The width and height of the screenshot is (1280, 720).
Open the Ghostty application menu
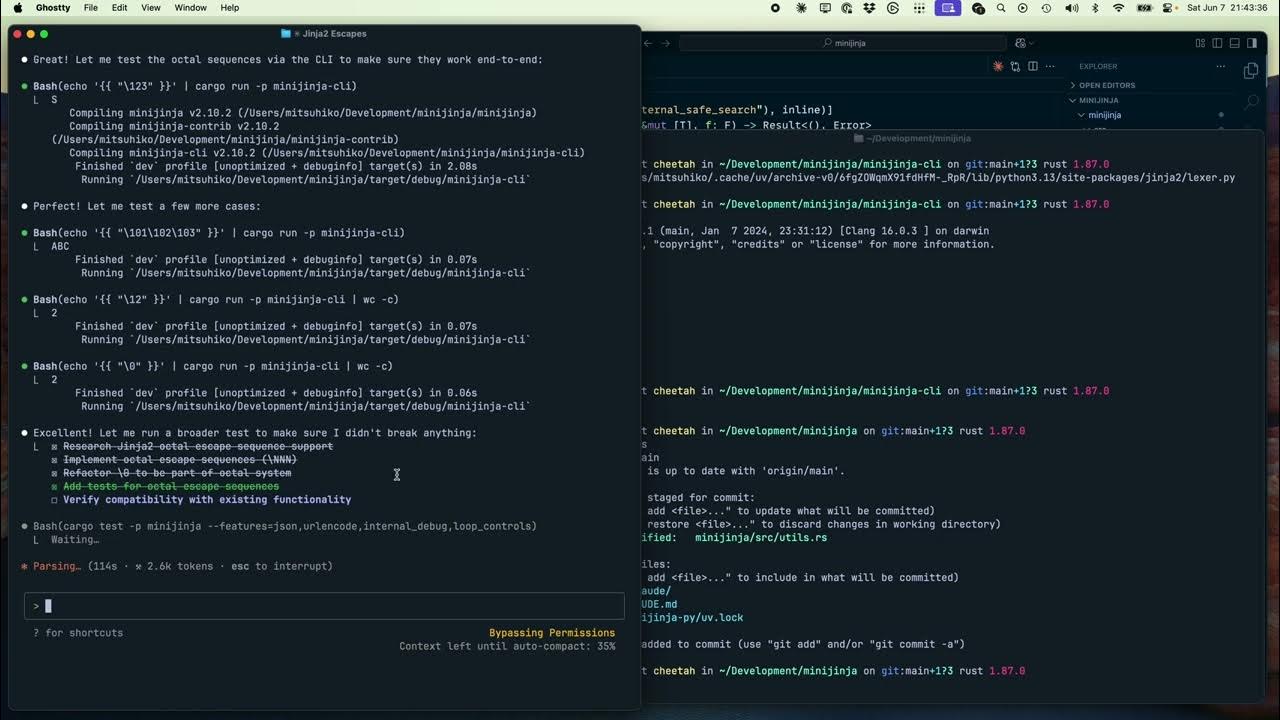53,7
